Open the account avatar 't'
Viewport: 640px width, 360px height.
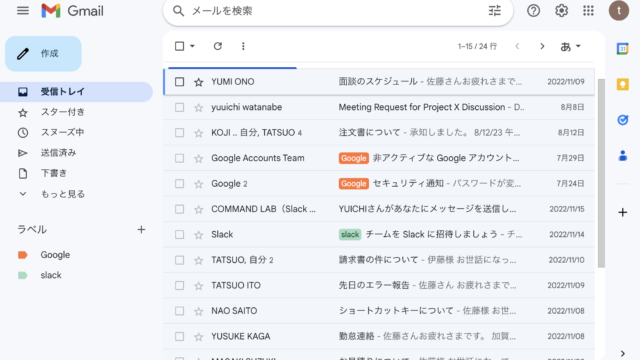[x=619, y=11]
